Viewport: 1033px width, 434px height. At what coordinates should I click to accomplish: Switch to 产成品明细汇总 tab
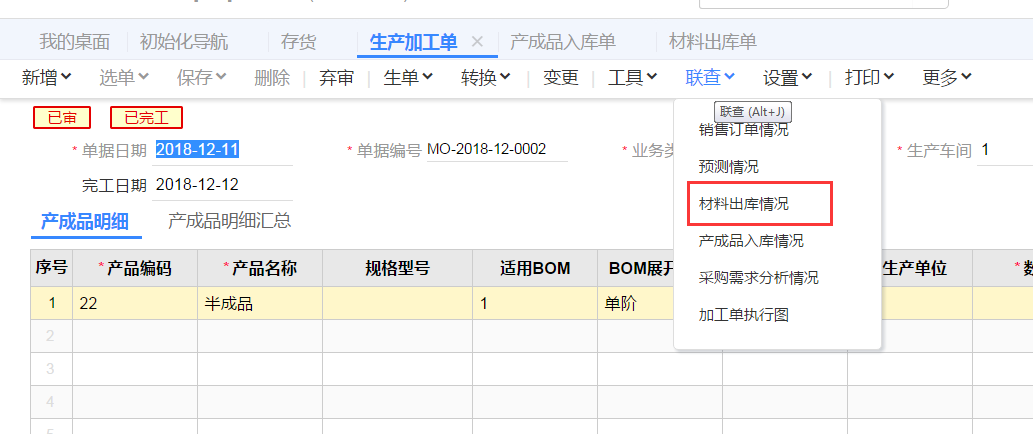pos(229,221)
